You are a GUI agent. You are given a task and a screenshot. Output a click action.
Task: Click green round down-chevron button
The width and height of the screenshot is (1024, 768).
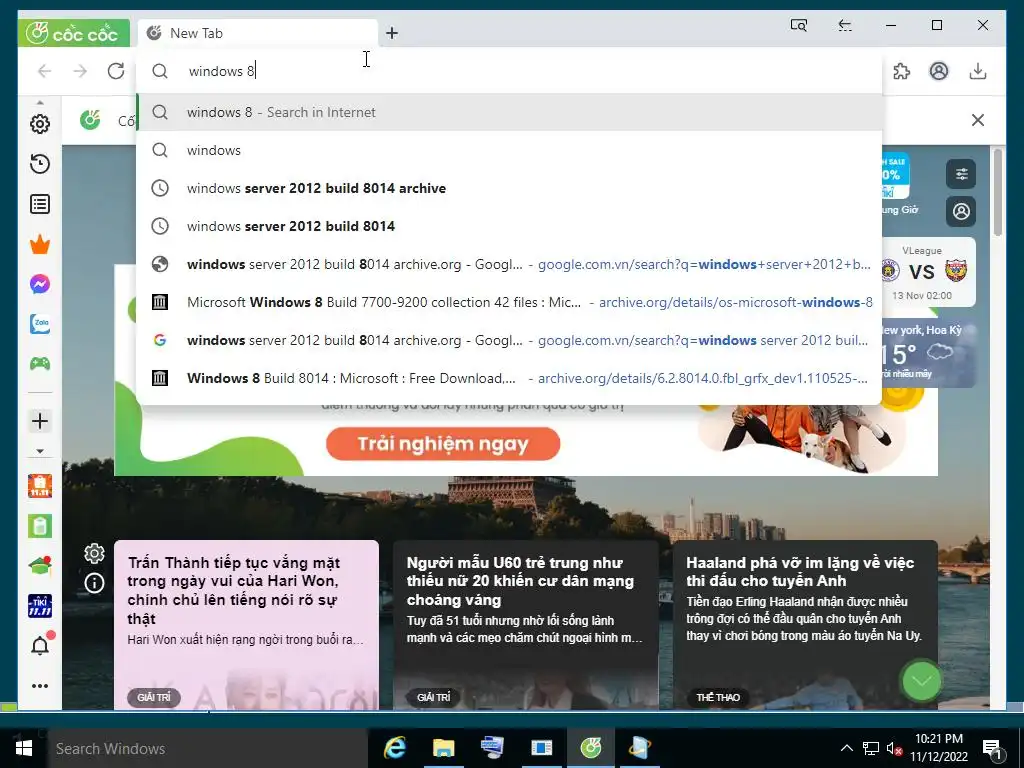pos(921,681)
